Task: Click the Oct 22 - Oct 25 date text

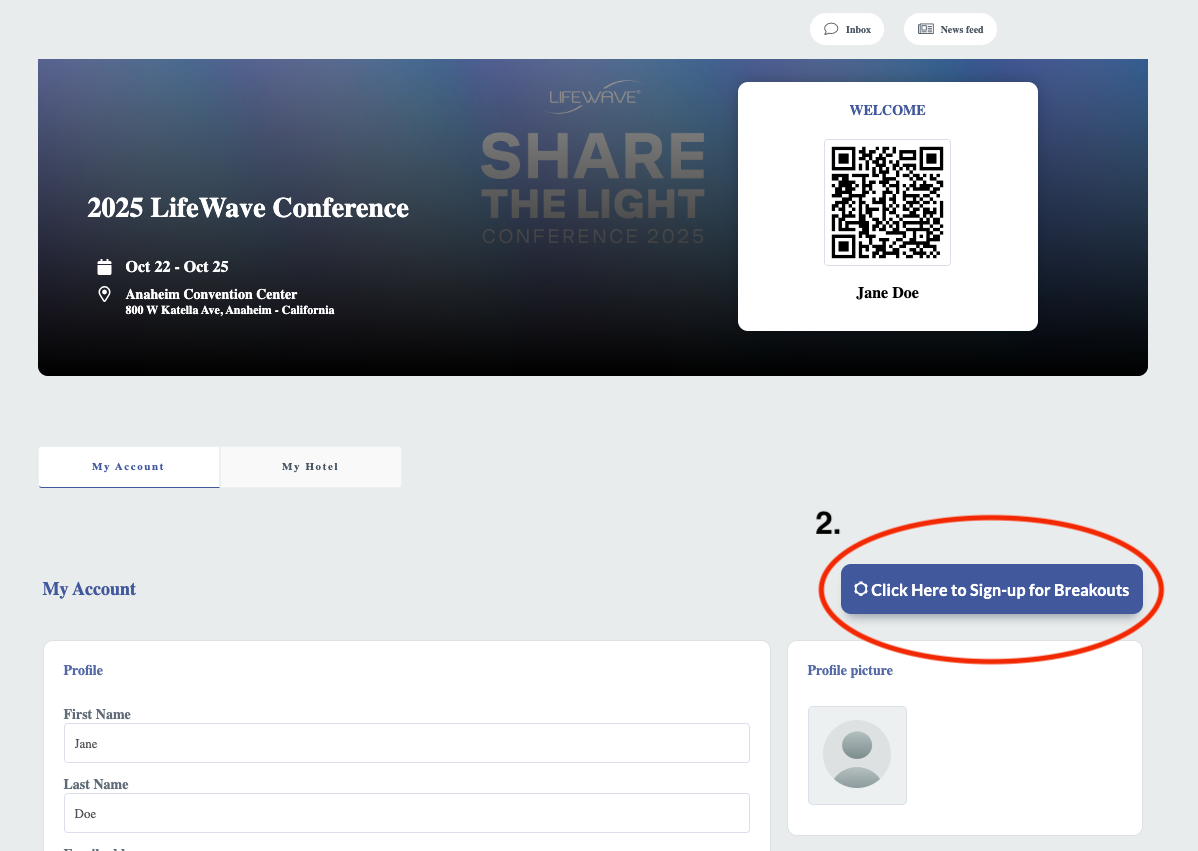Action: pos(177,267)
